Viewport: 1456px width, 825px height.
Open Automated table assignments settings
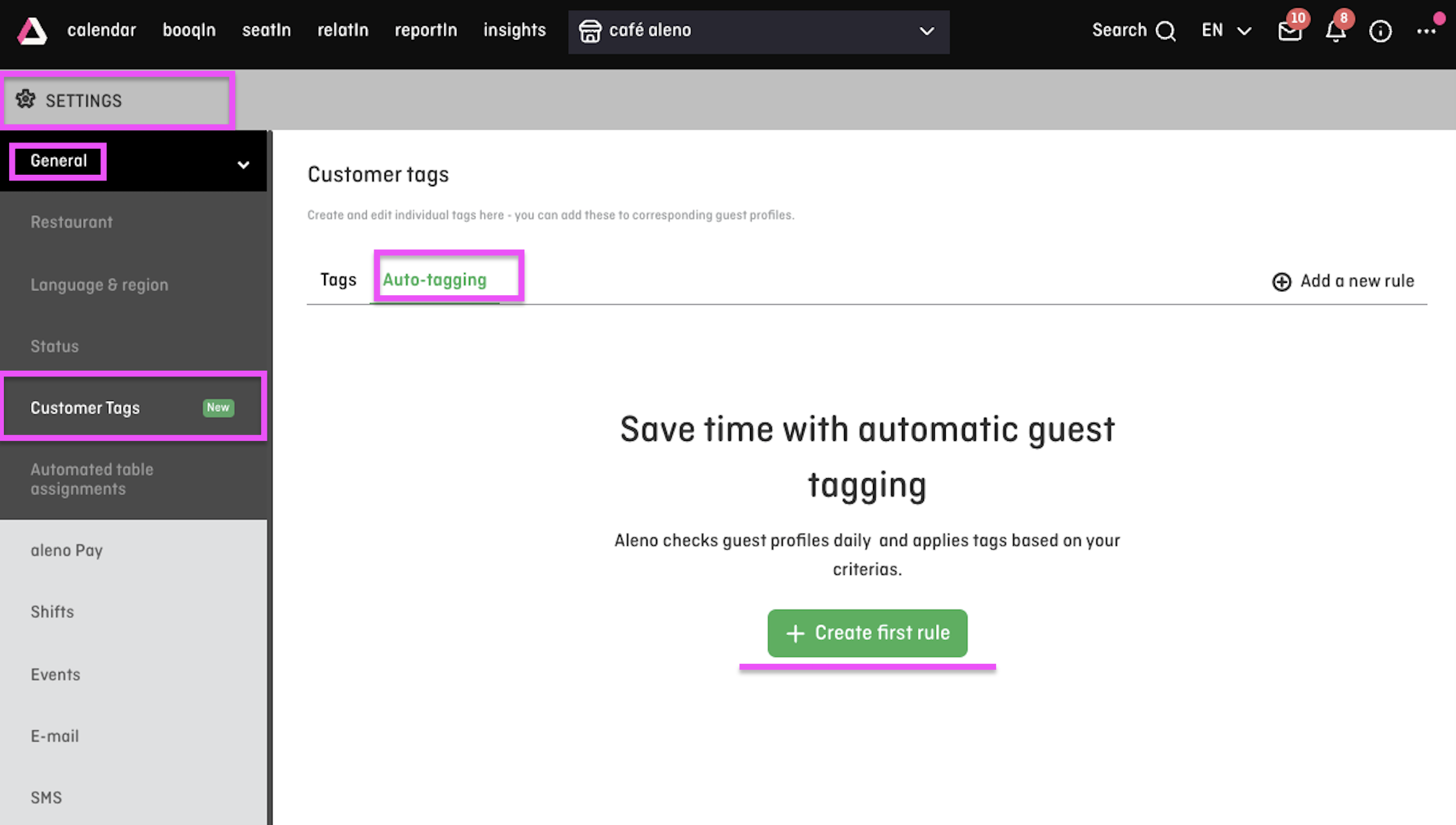click(x=92, y=478)
